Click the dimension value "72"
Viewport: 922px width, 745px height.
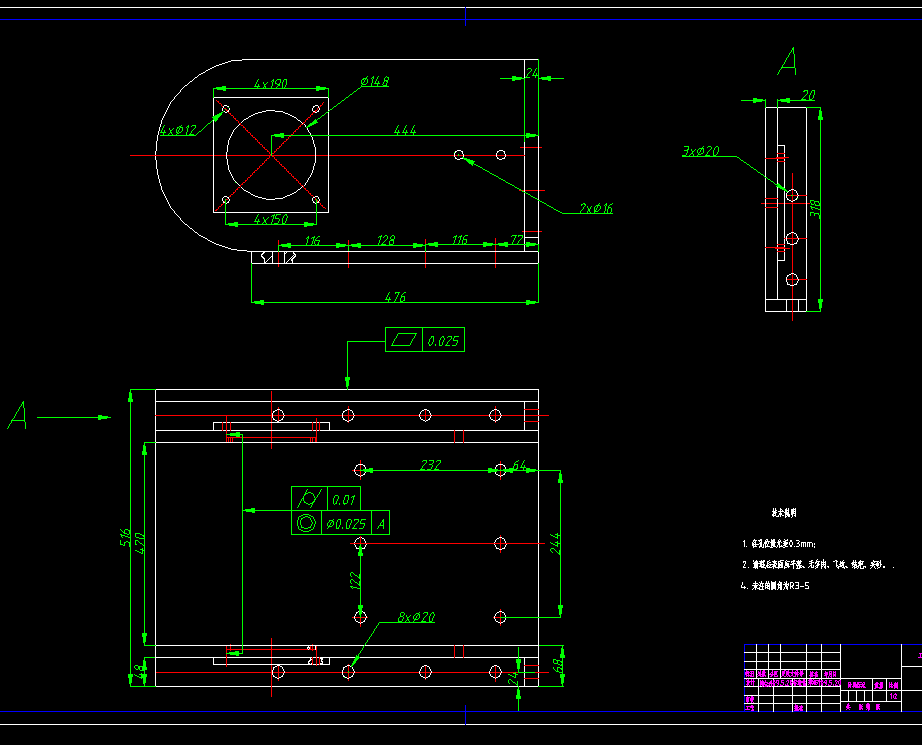(x=517, y=239)
